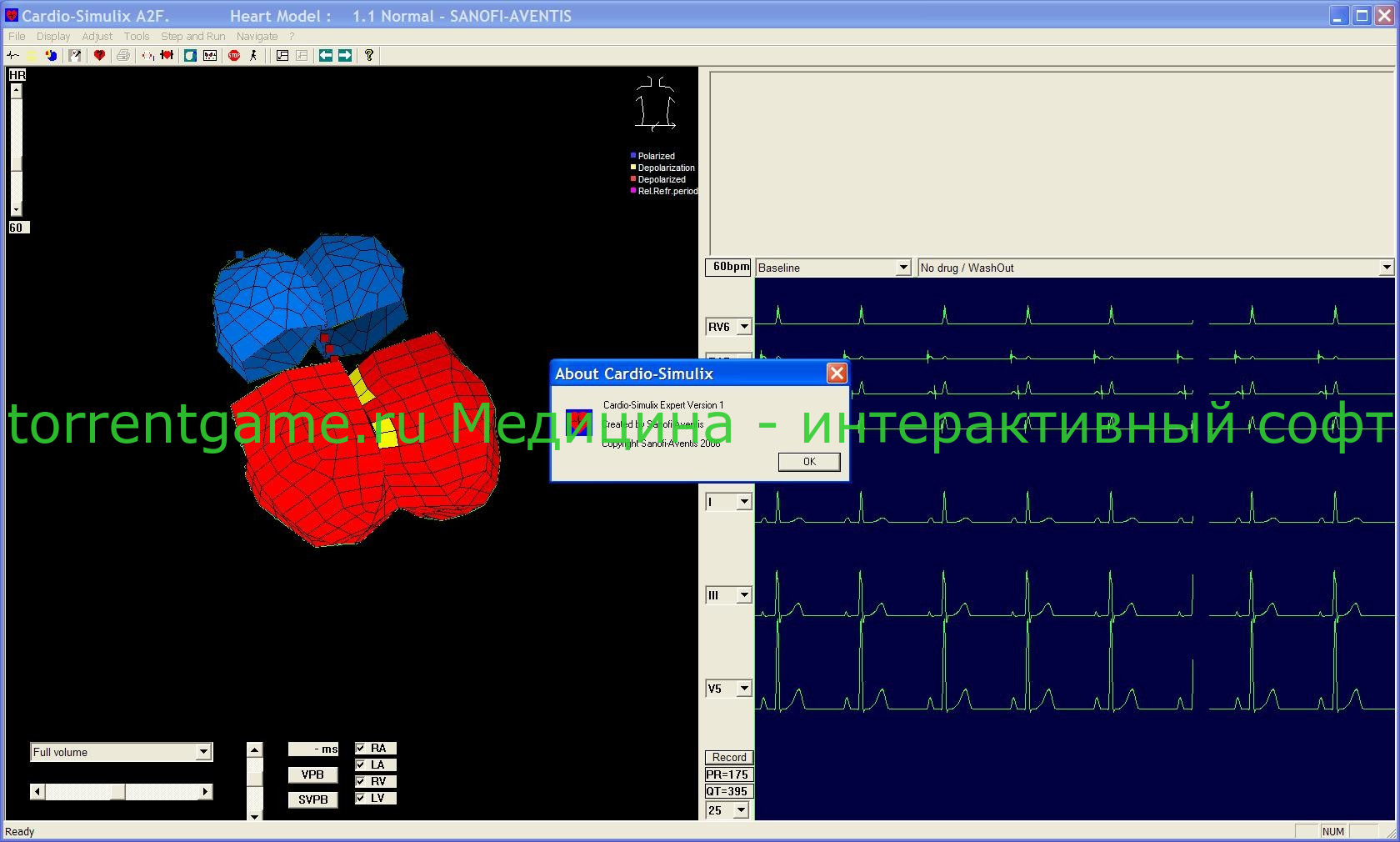Image resolution: width=1400 pixels, height=842 pixels.
Task: Click the walking man step icon
Action: [253, 56]
